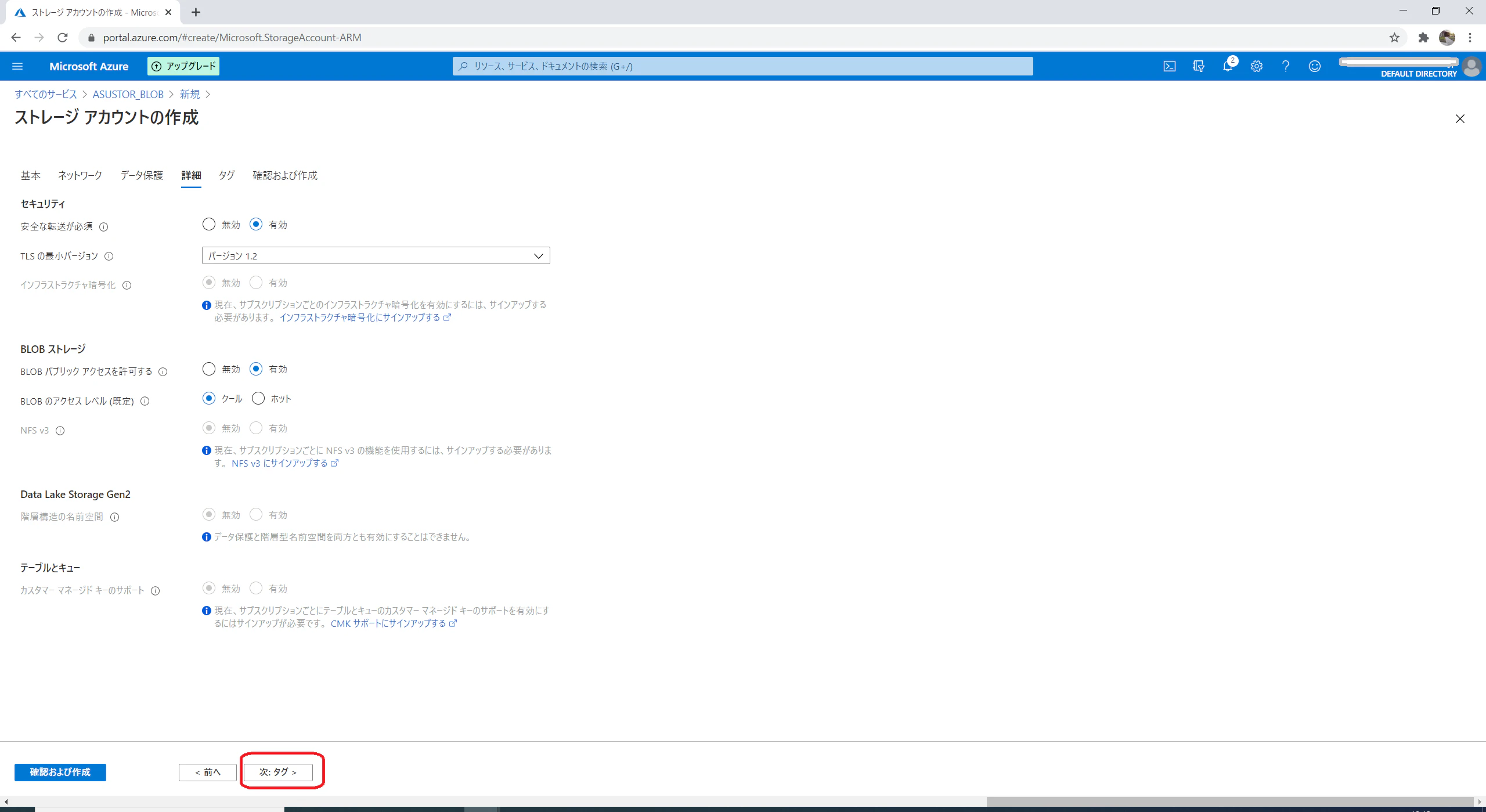Show info for BLOB パブリック アクセスを許可する

point(163,372)
